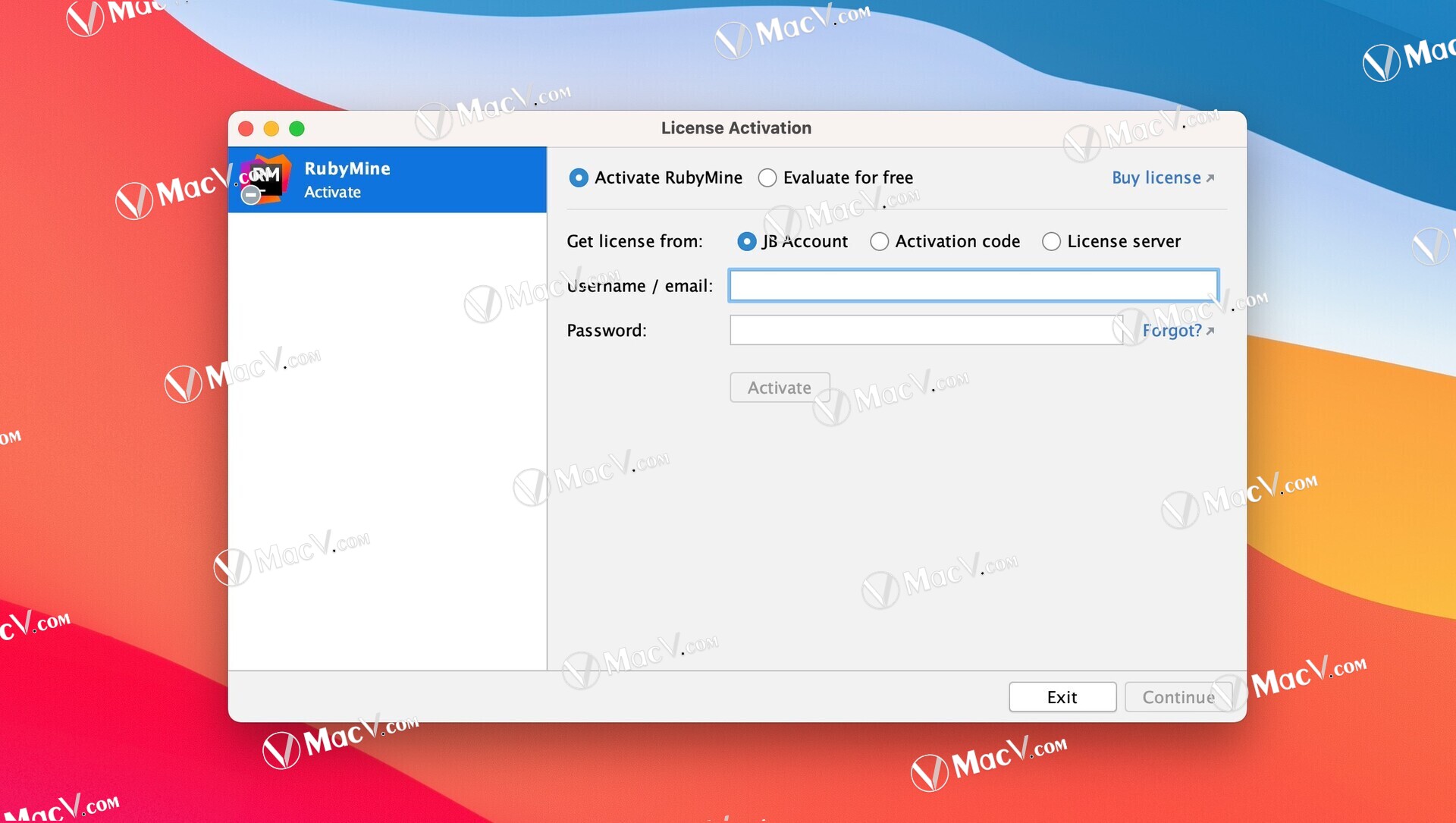
Task: Click the RubyMine application icon
Action: pyautogui.click(x=265, y=179)
